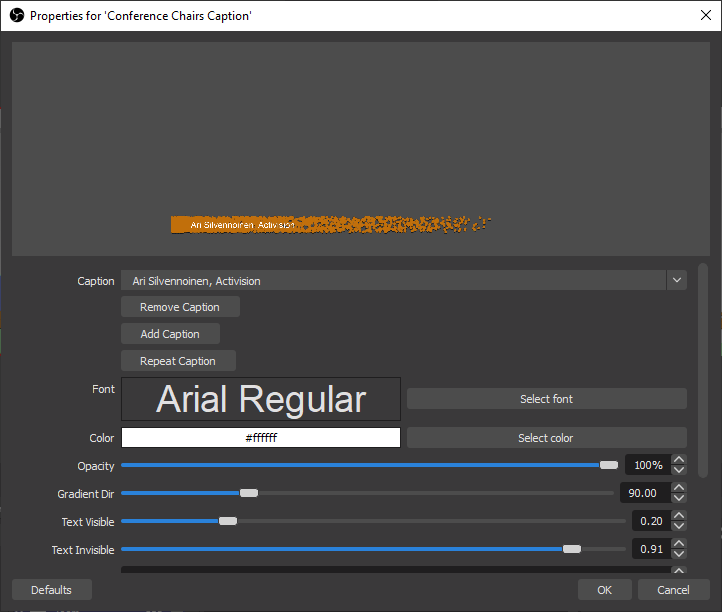The image size is (722, 612).
Task: Increase Opacity with the up arrow
Action: (679, 461)
